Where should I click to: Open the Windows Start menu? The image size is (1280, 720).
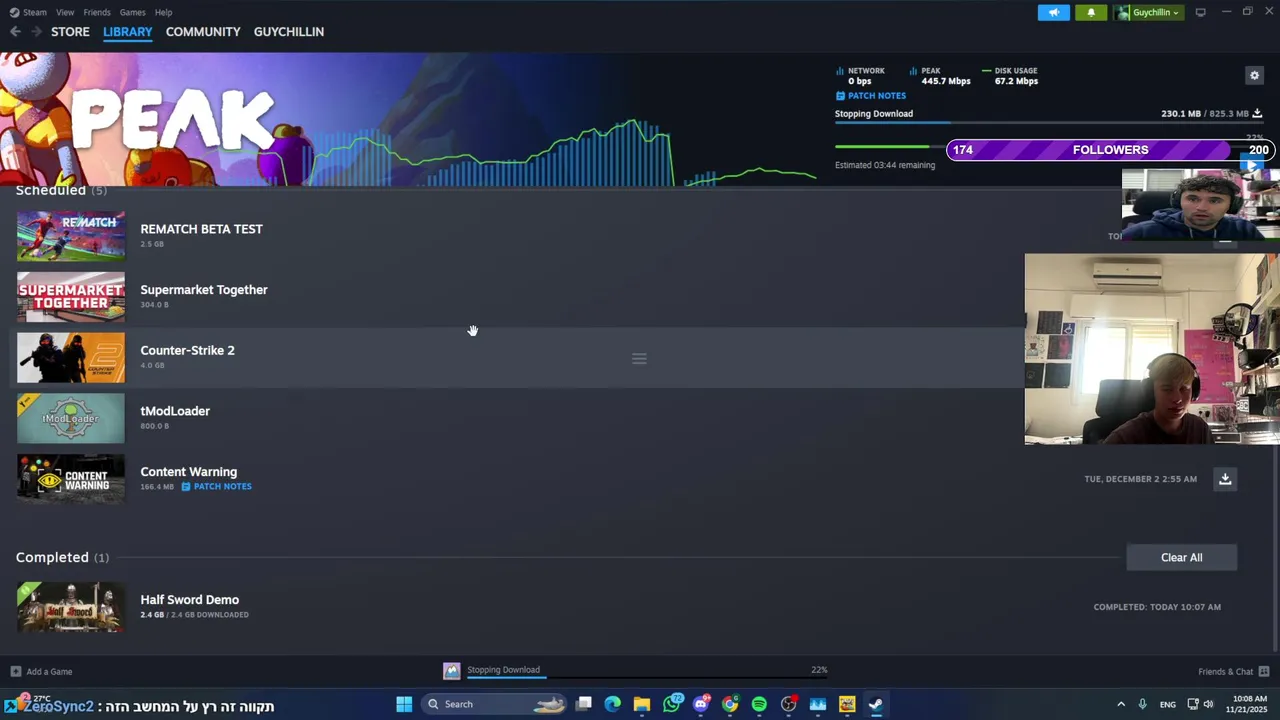[404, 704]
